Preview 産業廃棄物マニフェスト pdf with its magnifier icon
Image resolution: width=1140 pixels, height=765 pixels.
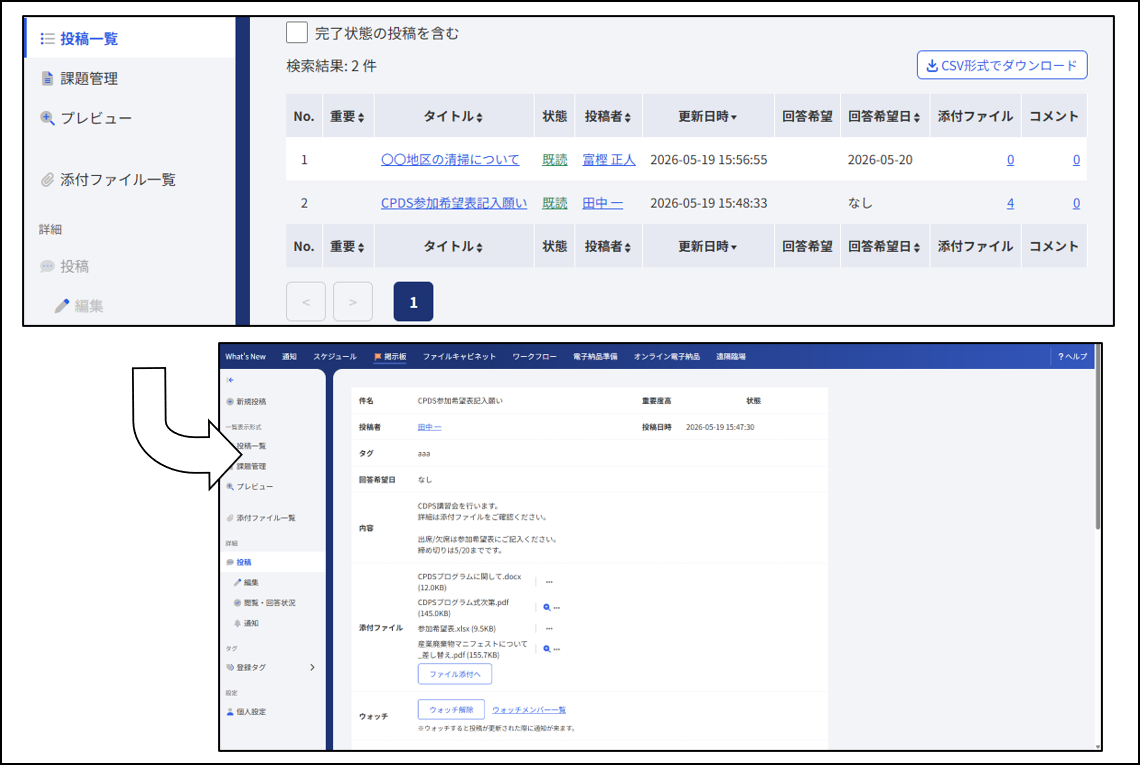[547, 649]
